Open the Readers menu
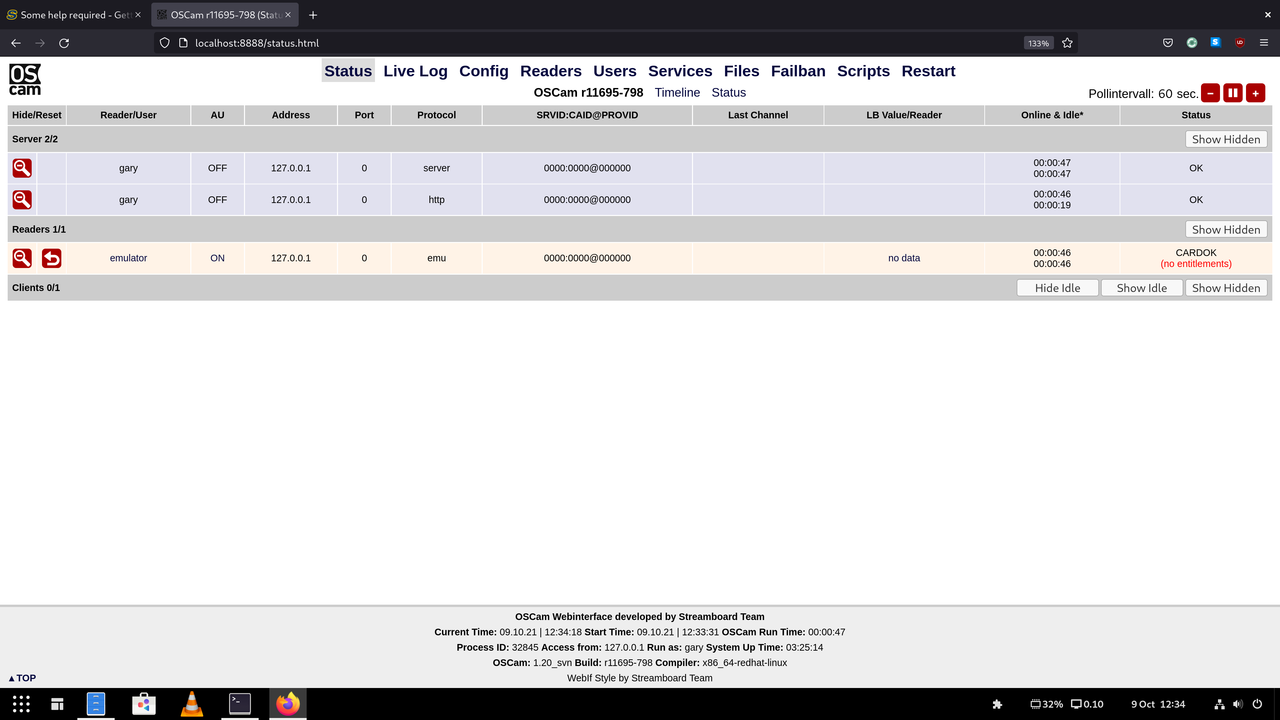 click(551, 71)
